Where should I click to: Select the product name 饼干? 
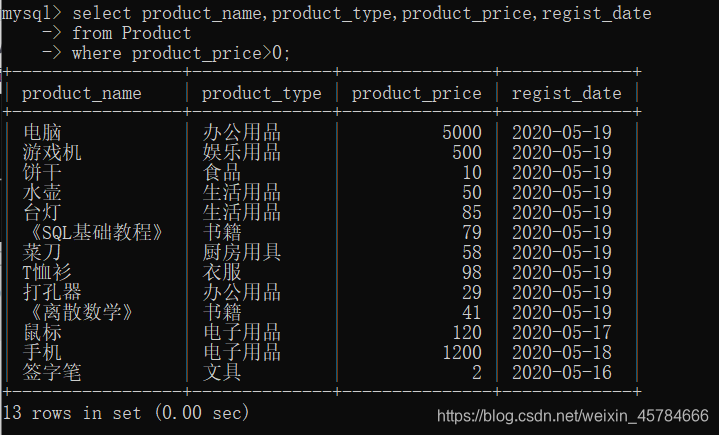coord(42,173)
